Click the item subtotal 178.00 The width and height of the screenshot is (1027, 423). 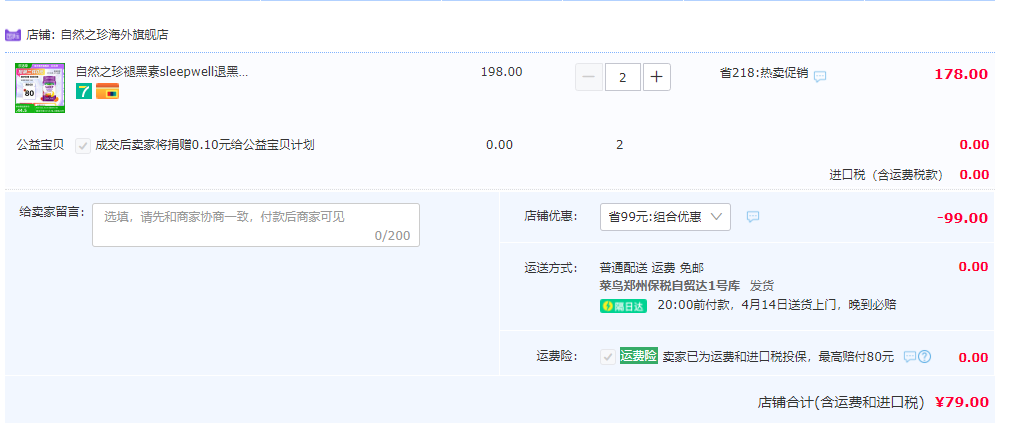pos(962,74)
